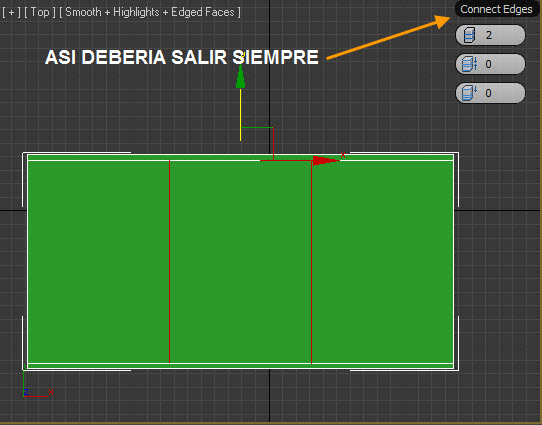Select the right red connected edge on the plane
This screenshot has height=425, width=542.
(x=311, y=262)
